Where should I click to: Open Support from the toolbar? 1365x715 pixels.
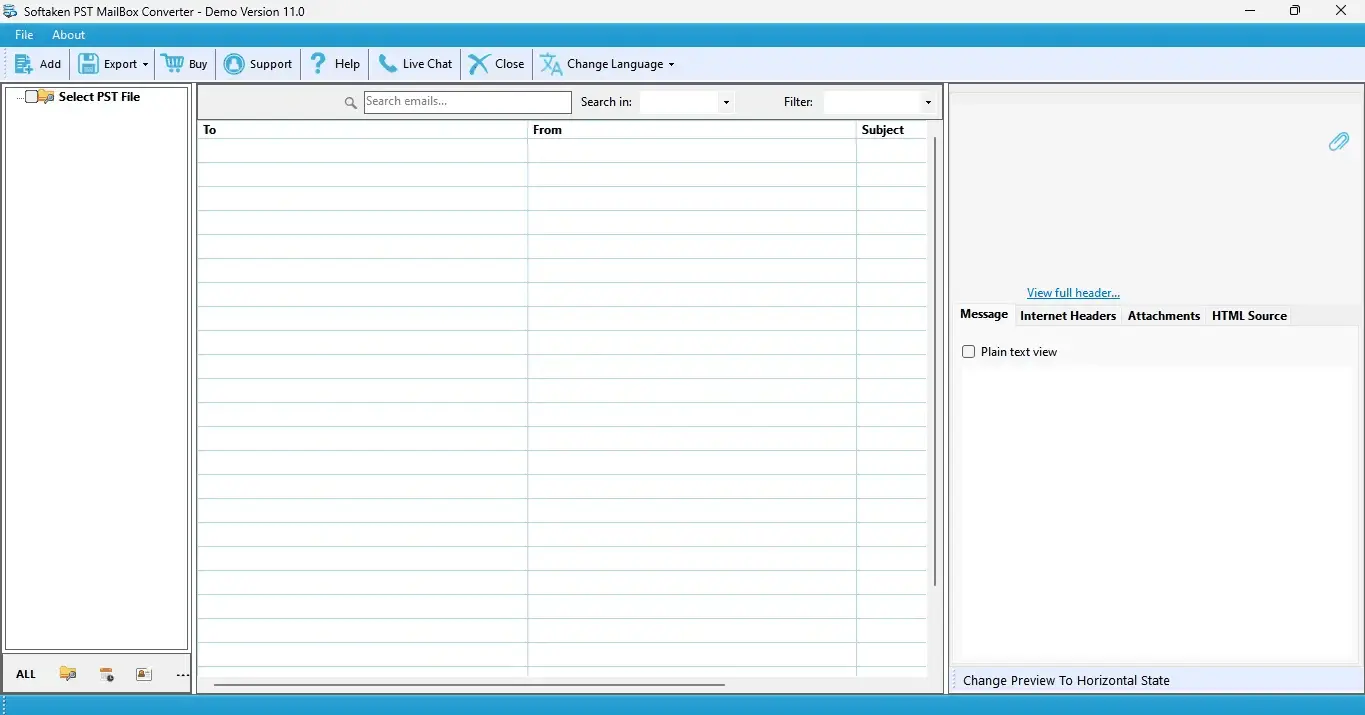click(x=258, y=64)
